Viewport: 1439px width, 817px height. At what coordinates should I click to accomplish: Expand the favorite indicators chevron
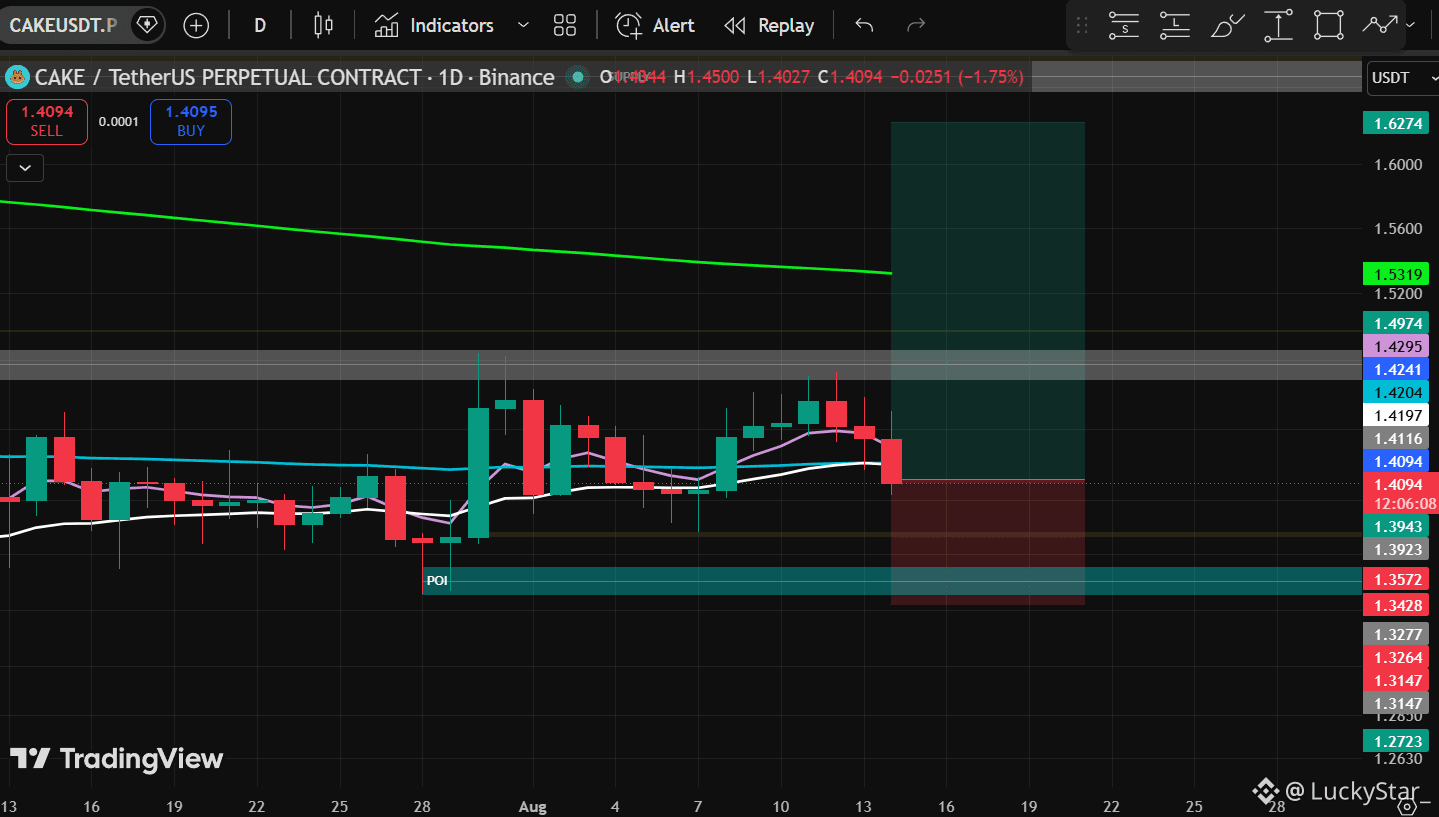[x=523, y=25]
